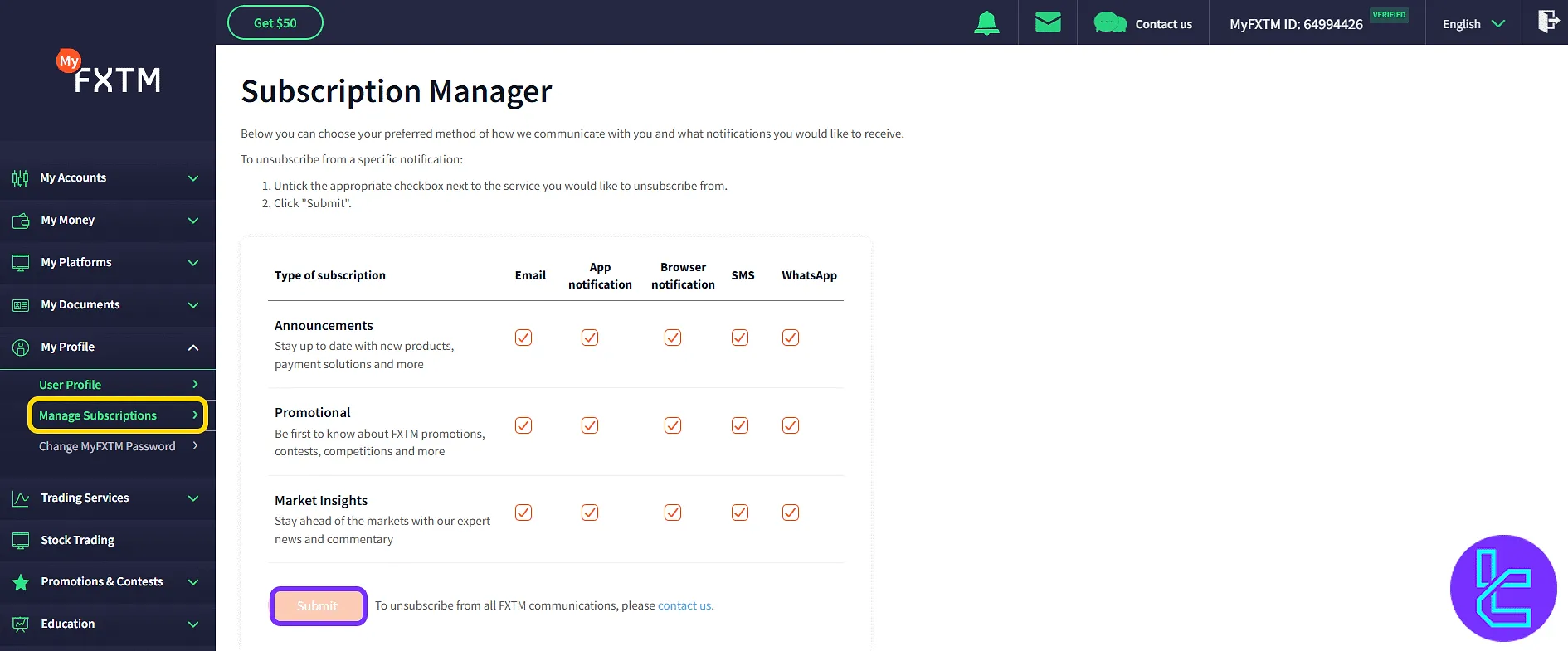Image resolution: width=1568 pixels, height=651 pixels.
Task: Open the messages envelope icon
Action: [1048, 22]
